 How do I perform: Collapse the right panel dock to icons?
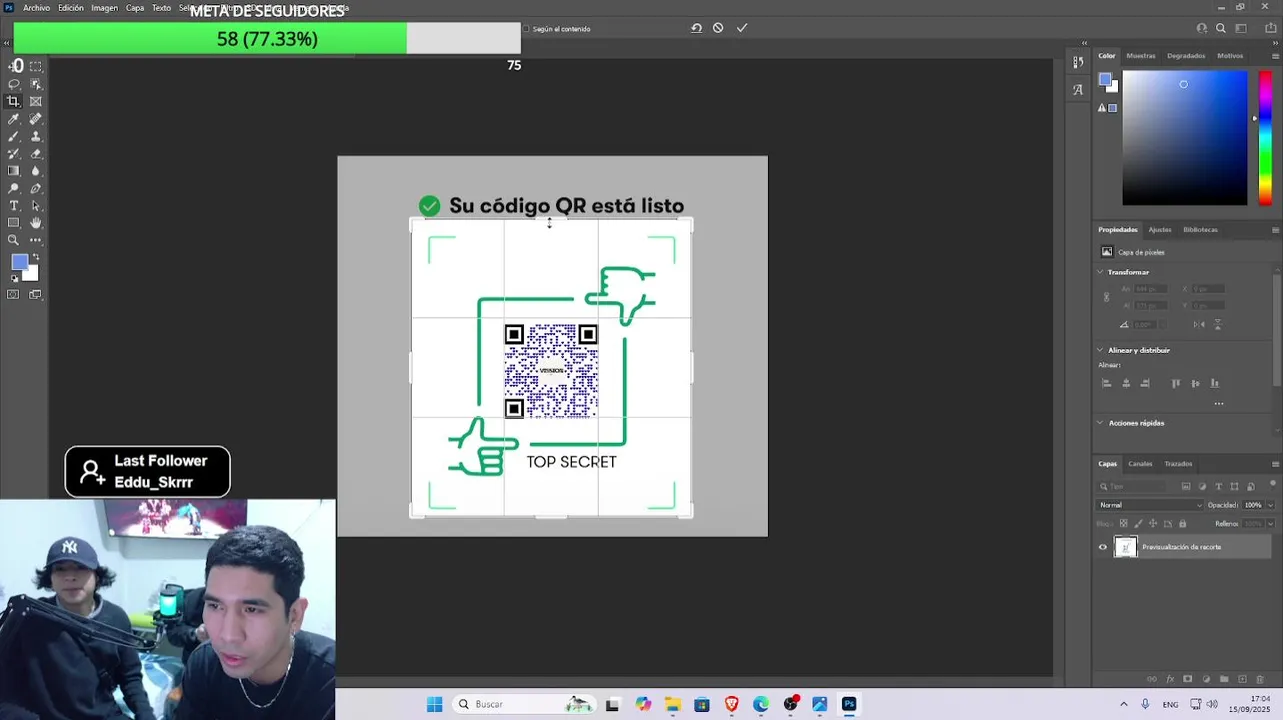click(1276, 43)
